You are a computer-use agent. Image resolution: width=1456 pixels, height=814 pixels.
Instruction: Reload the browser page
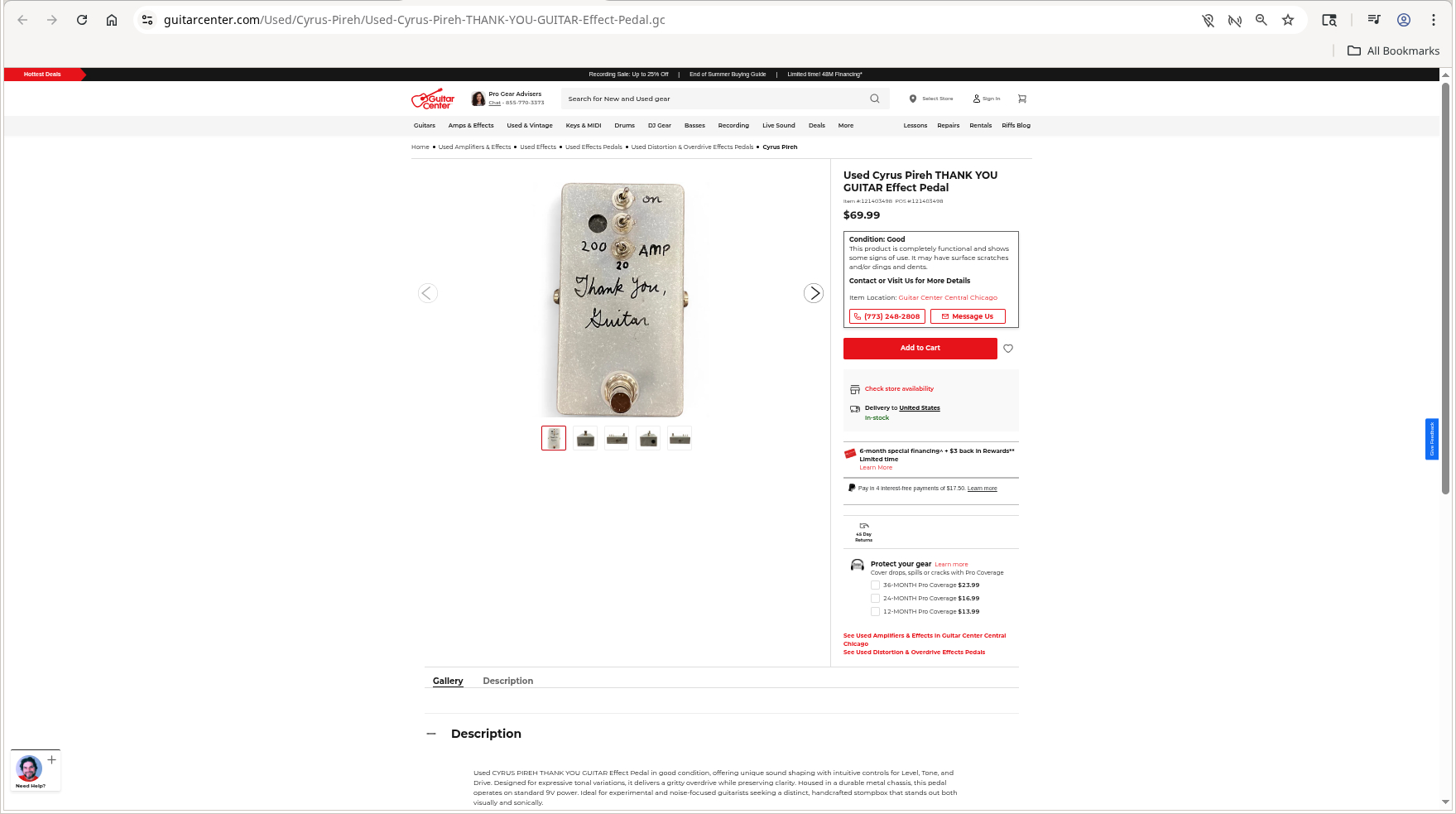[x=82, y=20]
